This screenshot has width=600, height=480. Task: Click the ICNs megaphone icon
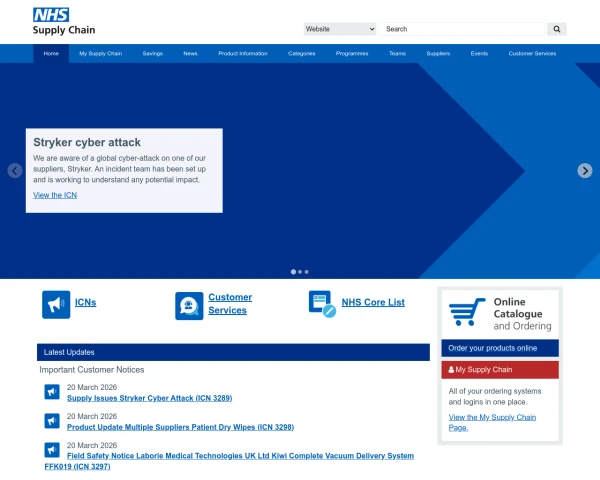point(56,305)
